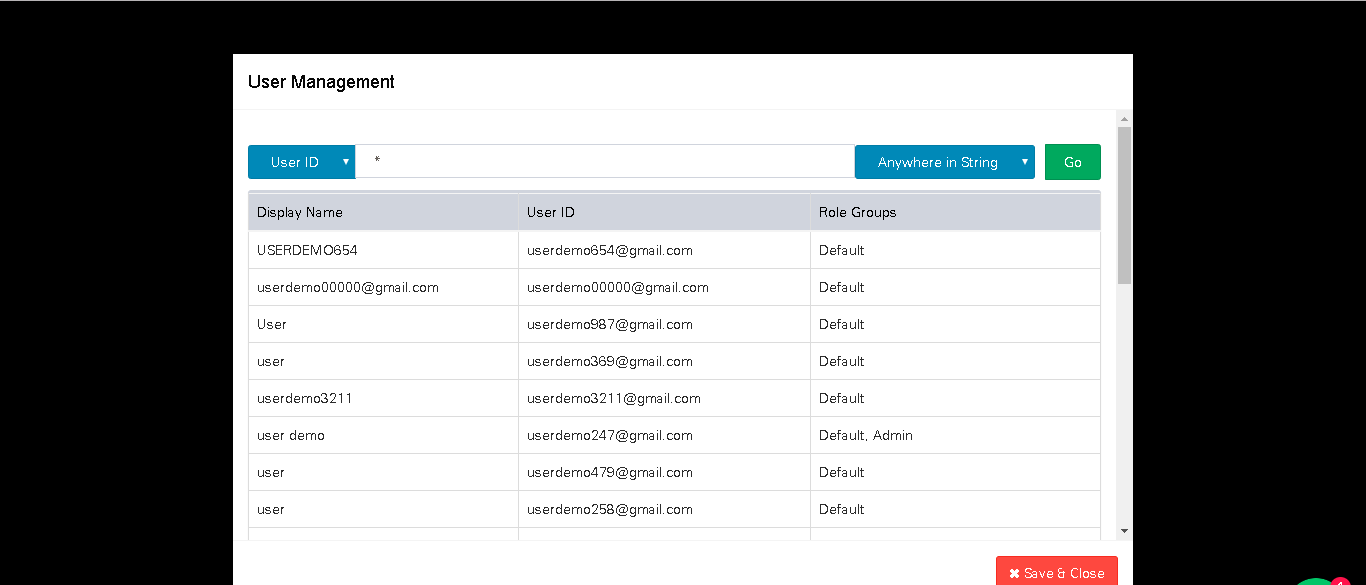Click the userdemo3211 display name cell

click(384, 398)
